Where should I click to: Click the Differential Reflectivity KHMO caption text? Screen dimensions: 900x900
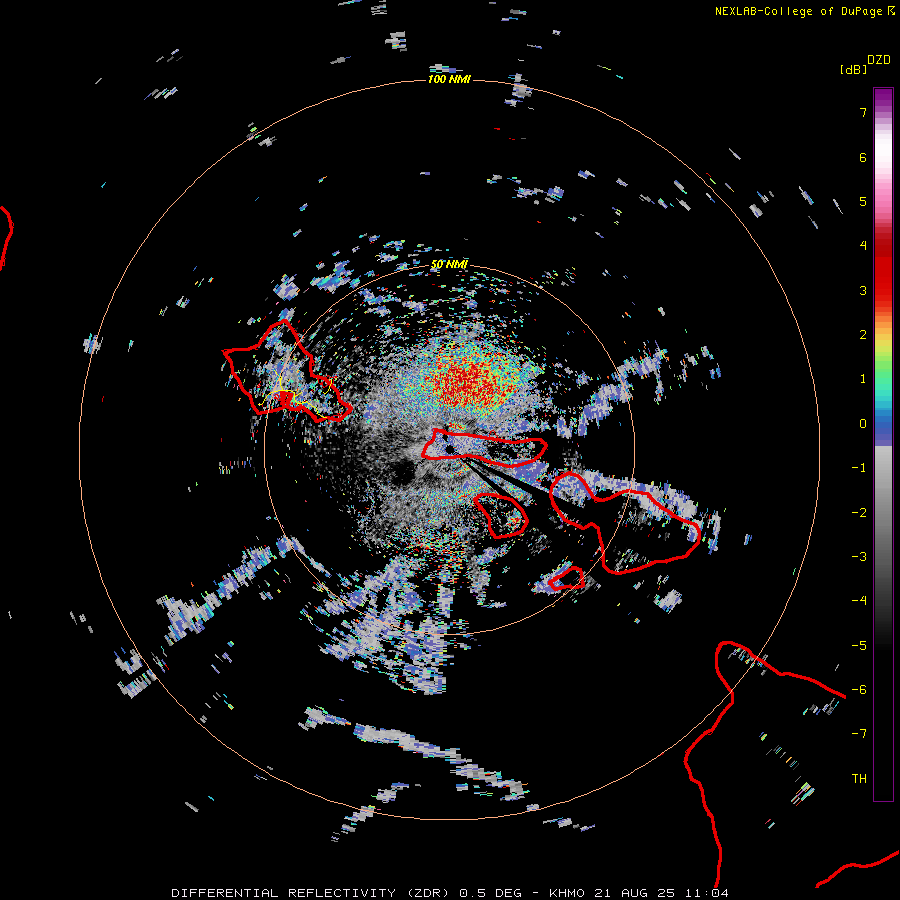point(450,893)
